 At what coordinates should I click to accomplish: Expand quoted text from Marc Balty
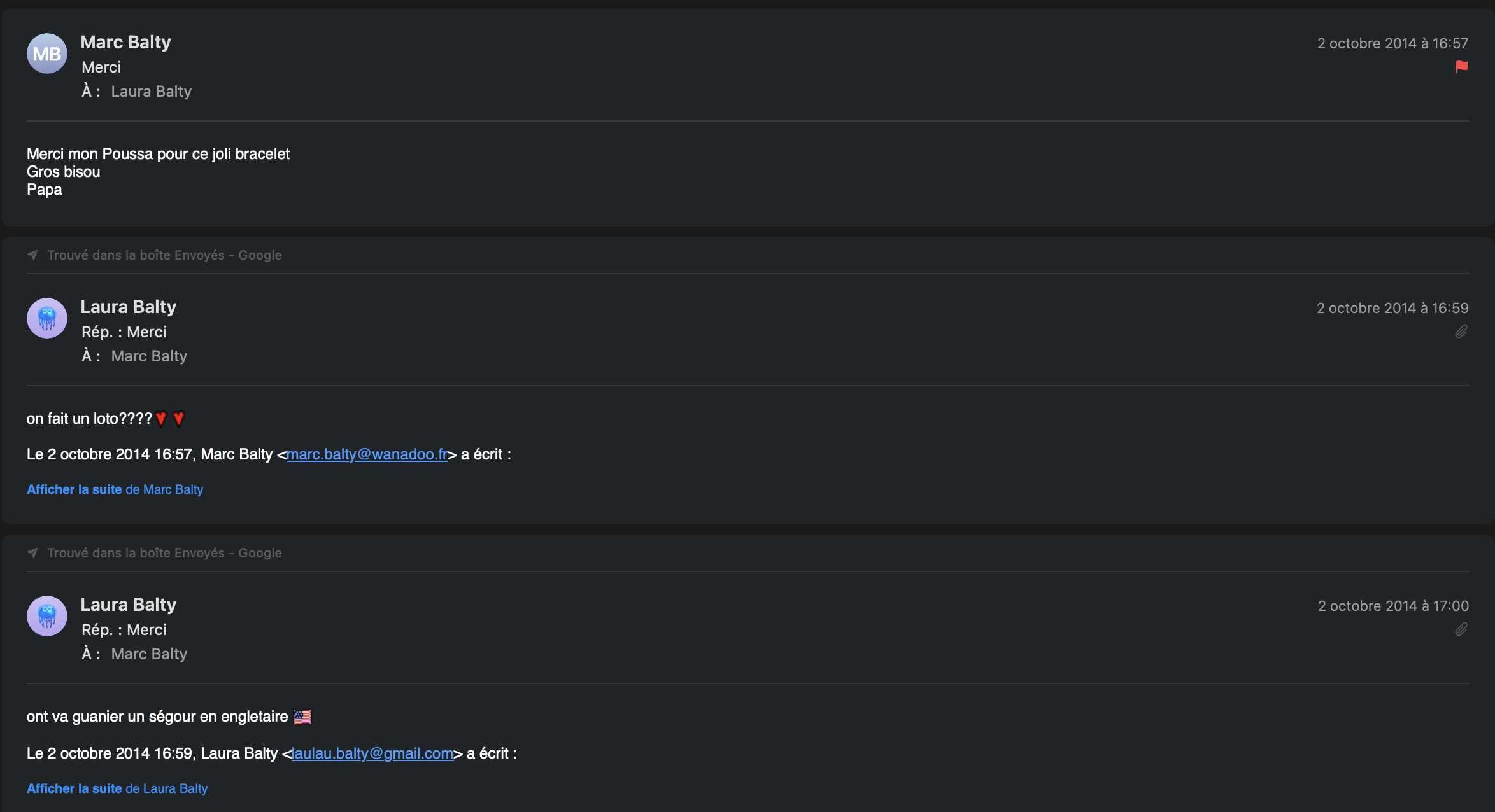(115, 489)
